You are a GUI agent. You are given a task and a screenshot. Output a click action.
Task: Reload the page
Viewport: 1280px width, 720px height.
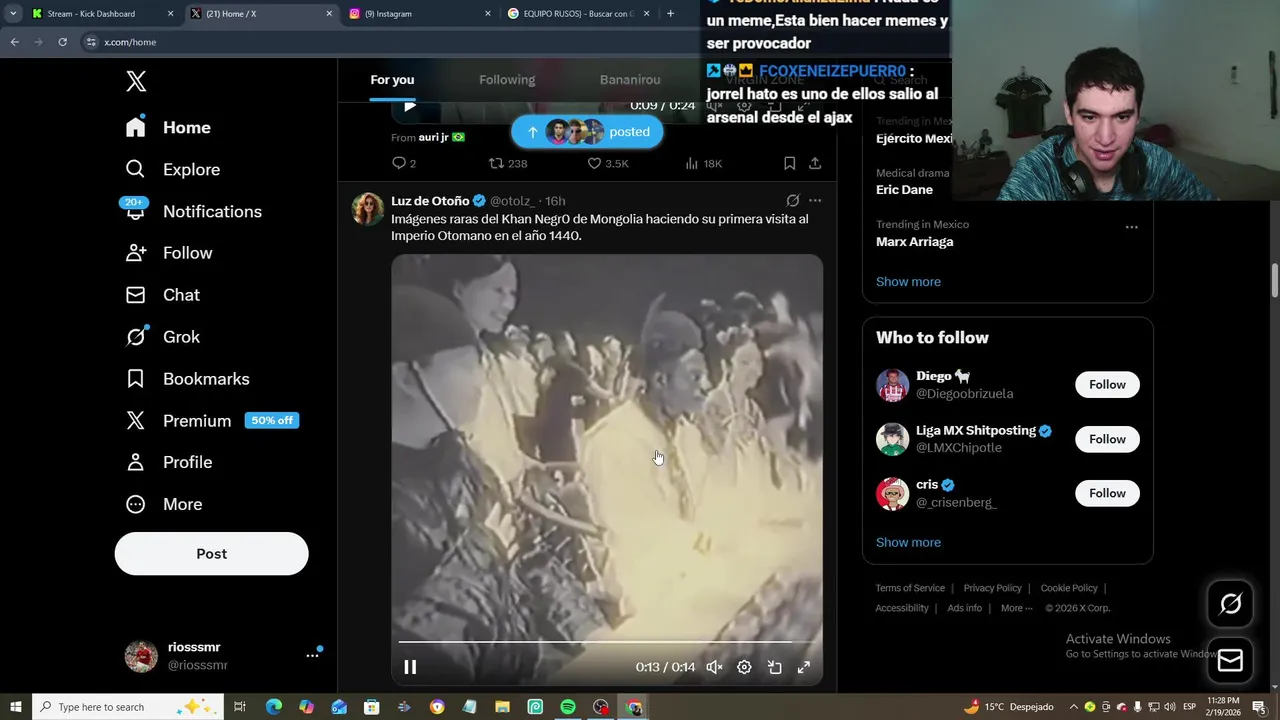pos(62,42)
